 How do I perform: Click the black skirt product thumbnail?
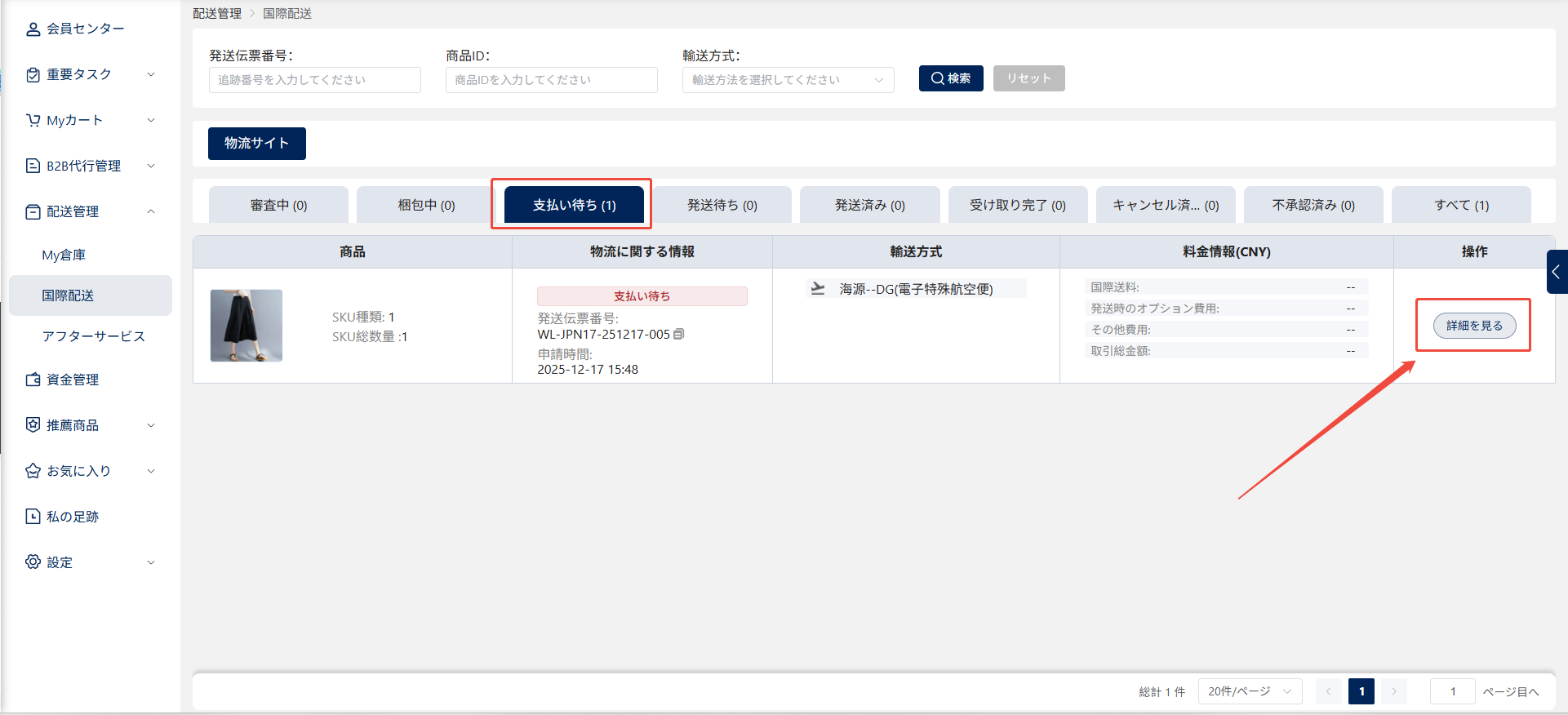[x=247, y=326]
